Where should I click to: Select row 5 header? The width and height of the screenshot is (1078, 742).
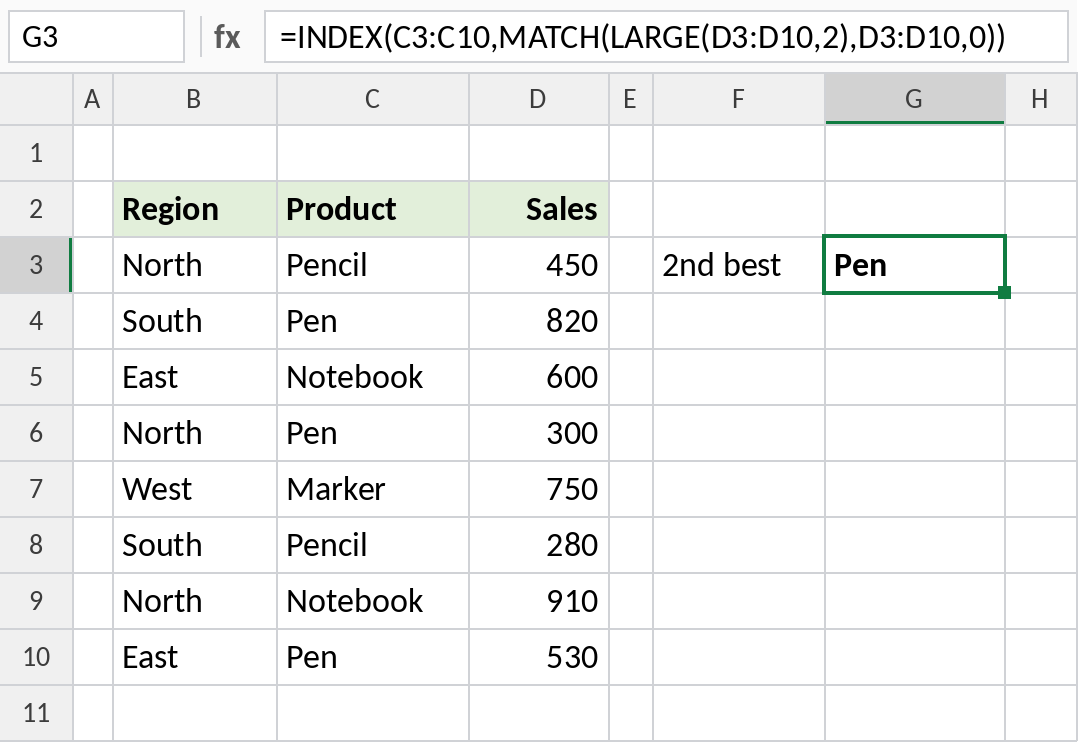(x=36, y=377)
